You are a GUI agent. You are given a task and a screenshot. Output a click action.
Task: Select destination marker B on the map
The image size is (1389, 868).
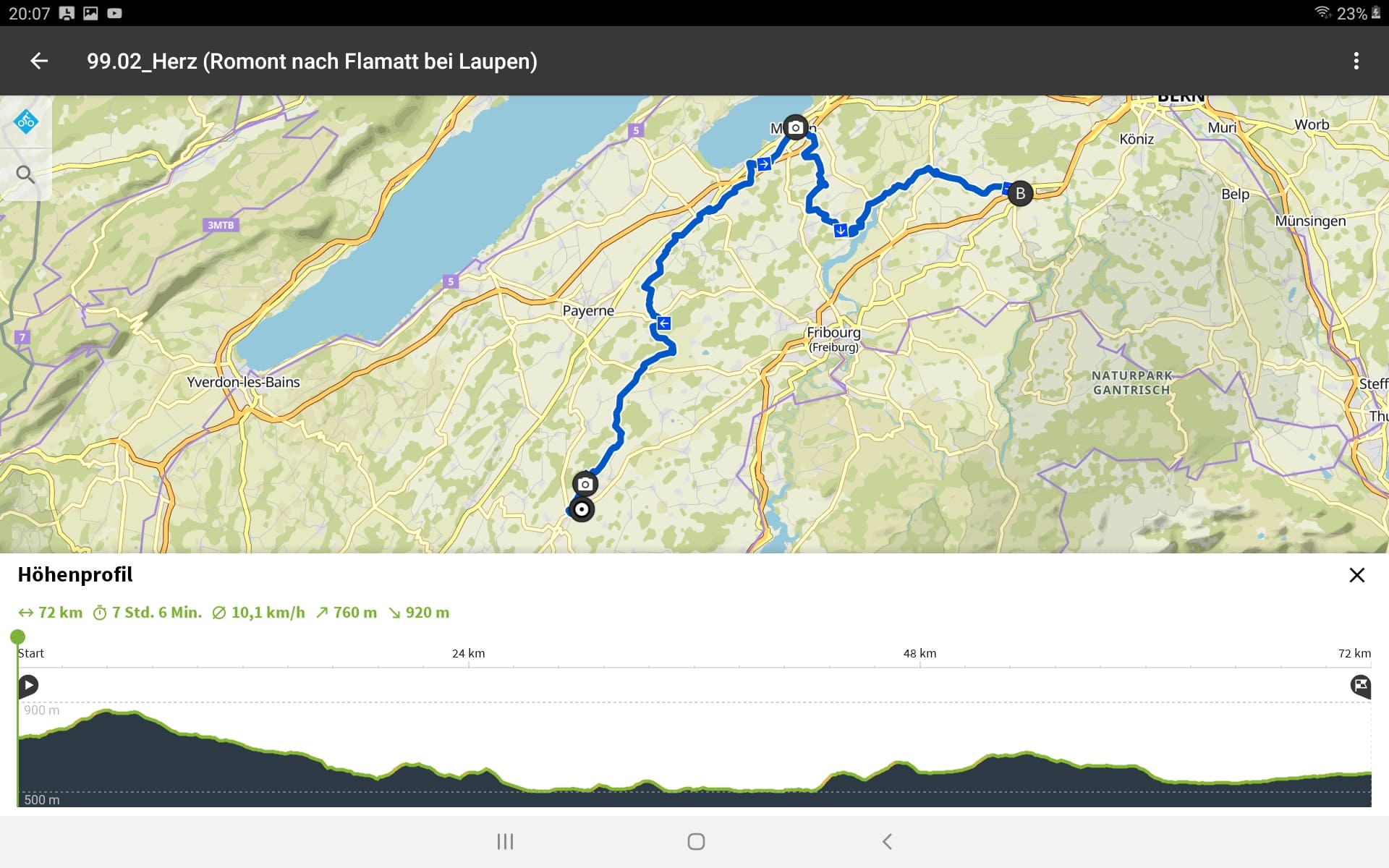click(x=1020, y=193)
